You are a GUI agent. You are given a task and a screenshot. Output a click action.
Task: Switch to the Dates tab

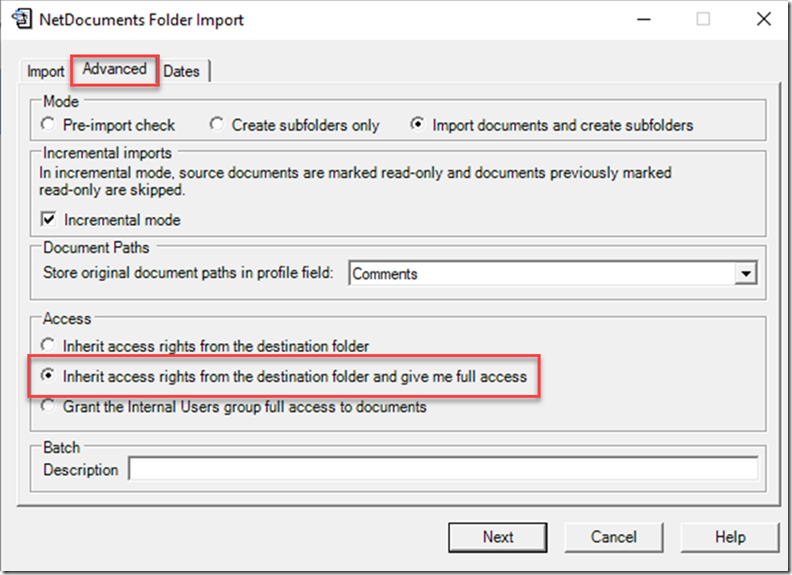182,71
